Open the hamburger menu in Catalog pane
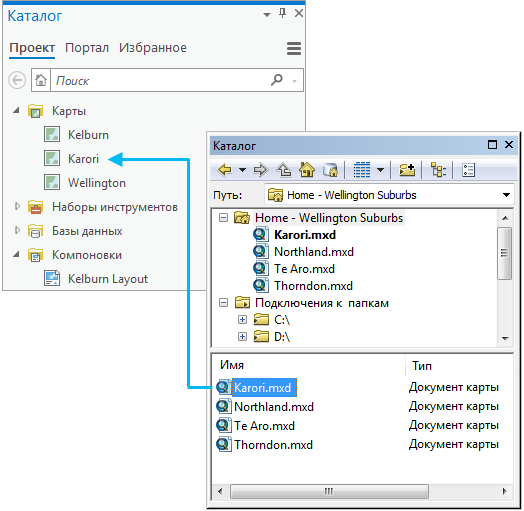Screen dimensions: 524x511 click(294, 48)
